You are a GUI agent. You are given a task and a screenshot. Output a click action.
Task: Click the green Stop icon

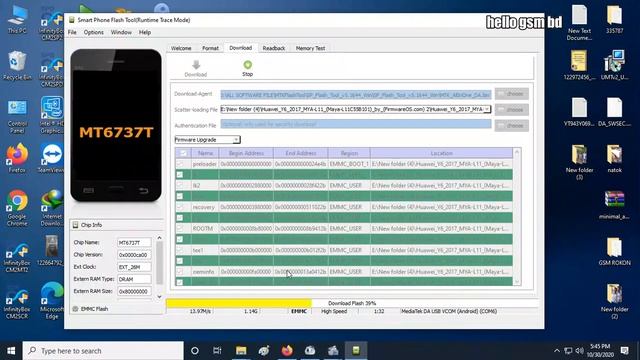[x=247, y=64]
